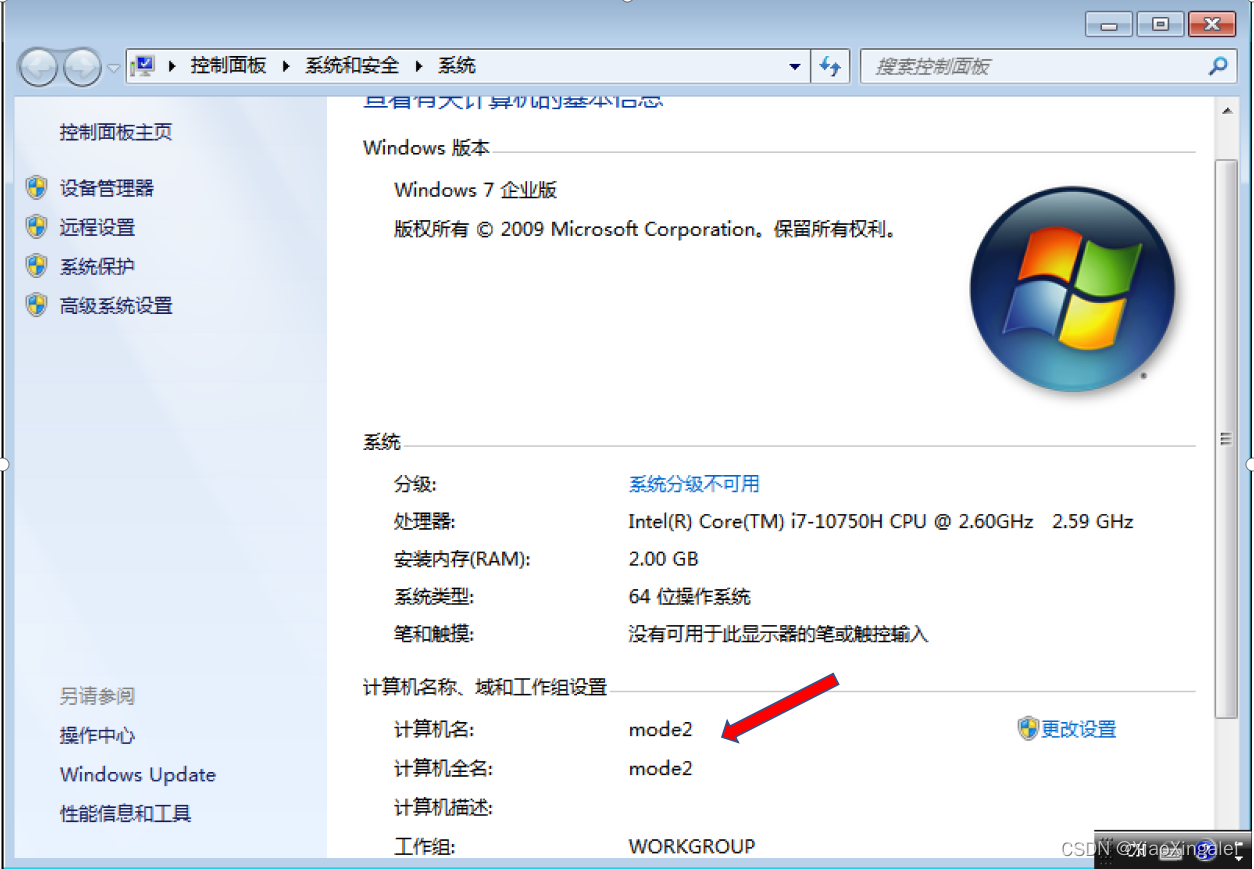Open 系统分级不可用 rating link
Viewport: 1254px width, 869px height.
click(x=694, y=484)
